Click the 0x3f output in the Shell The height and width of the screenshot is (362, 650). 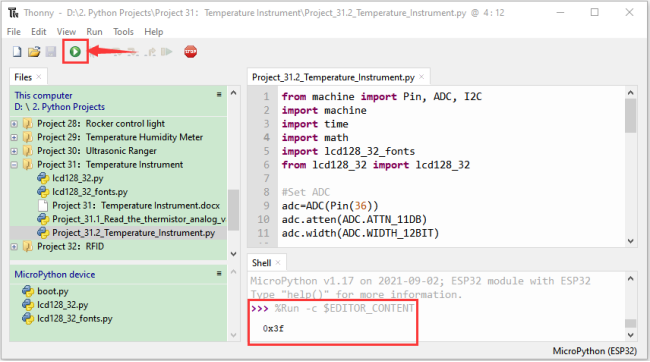tap(273, 328)
